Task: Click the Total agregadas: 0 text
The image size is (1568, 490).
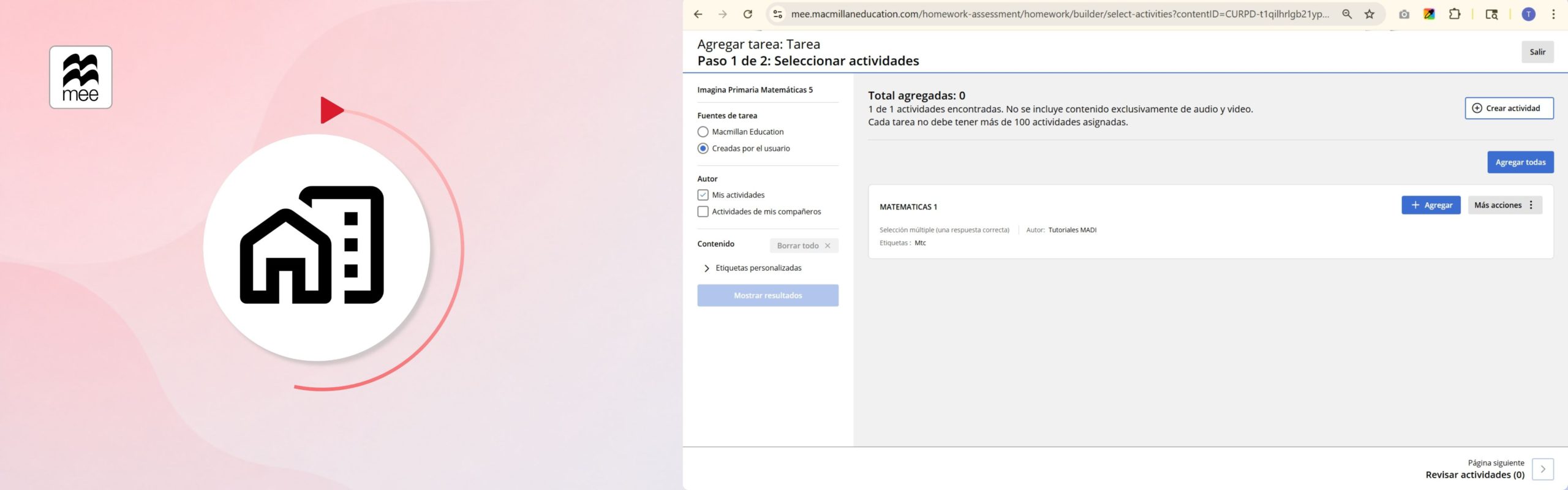Action: coord(916,96)
